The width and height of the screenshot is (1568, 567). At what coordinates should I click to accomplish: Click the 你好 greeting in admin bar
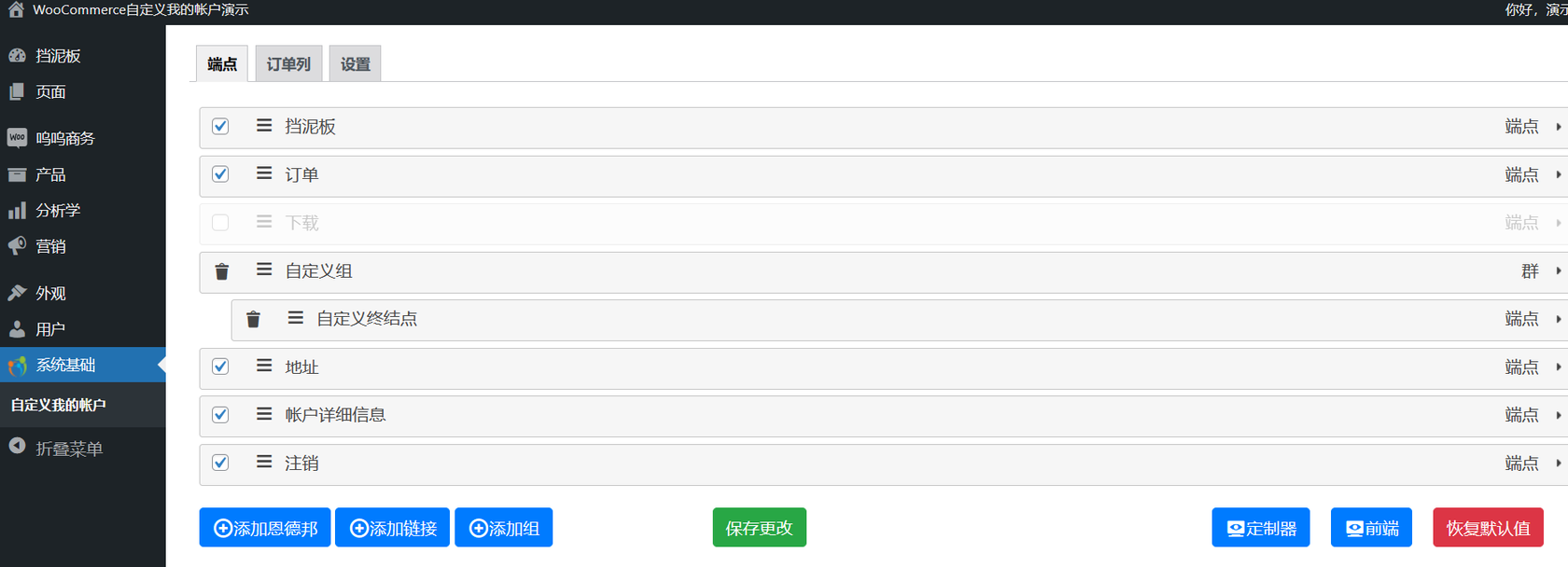coord(1536,9)
